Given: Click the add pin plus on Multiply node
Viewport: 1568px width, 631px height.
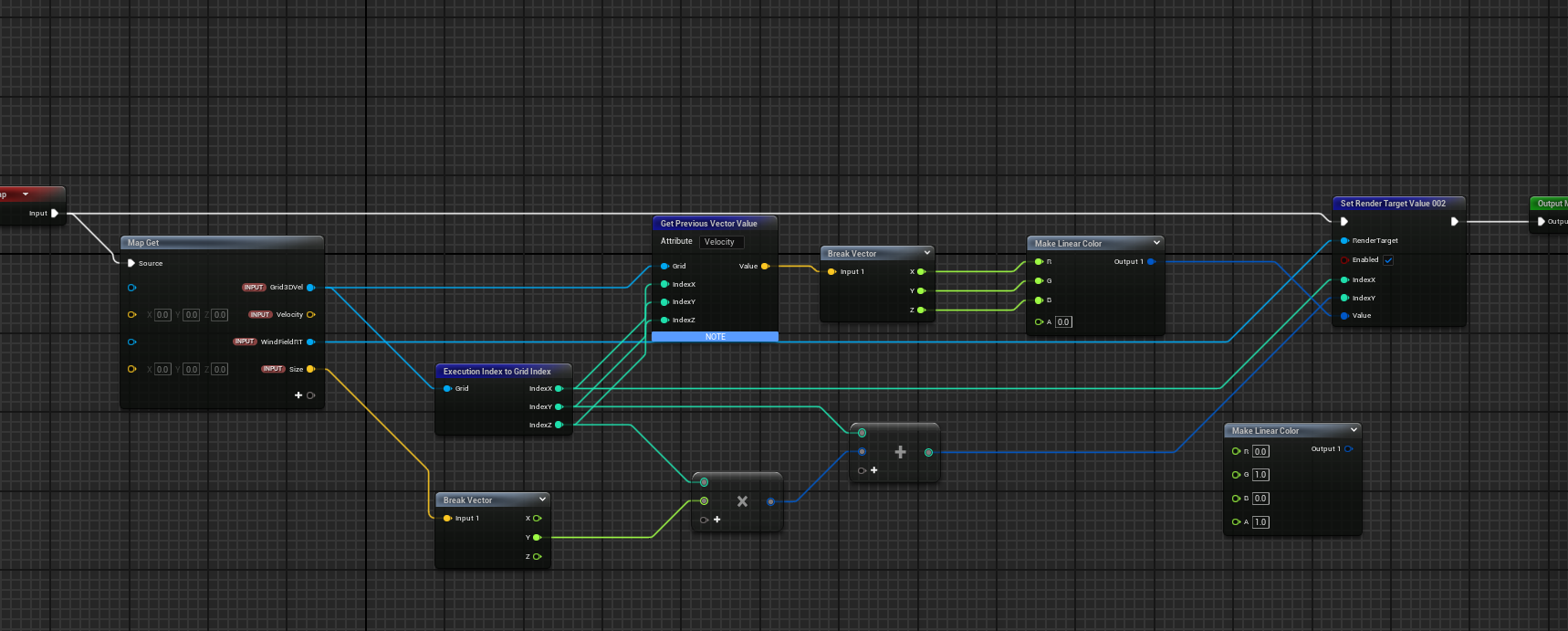Looking at the screenshot, I should click(x=717, y=520).
